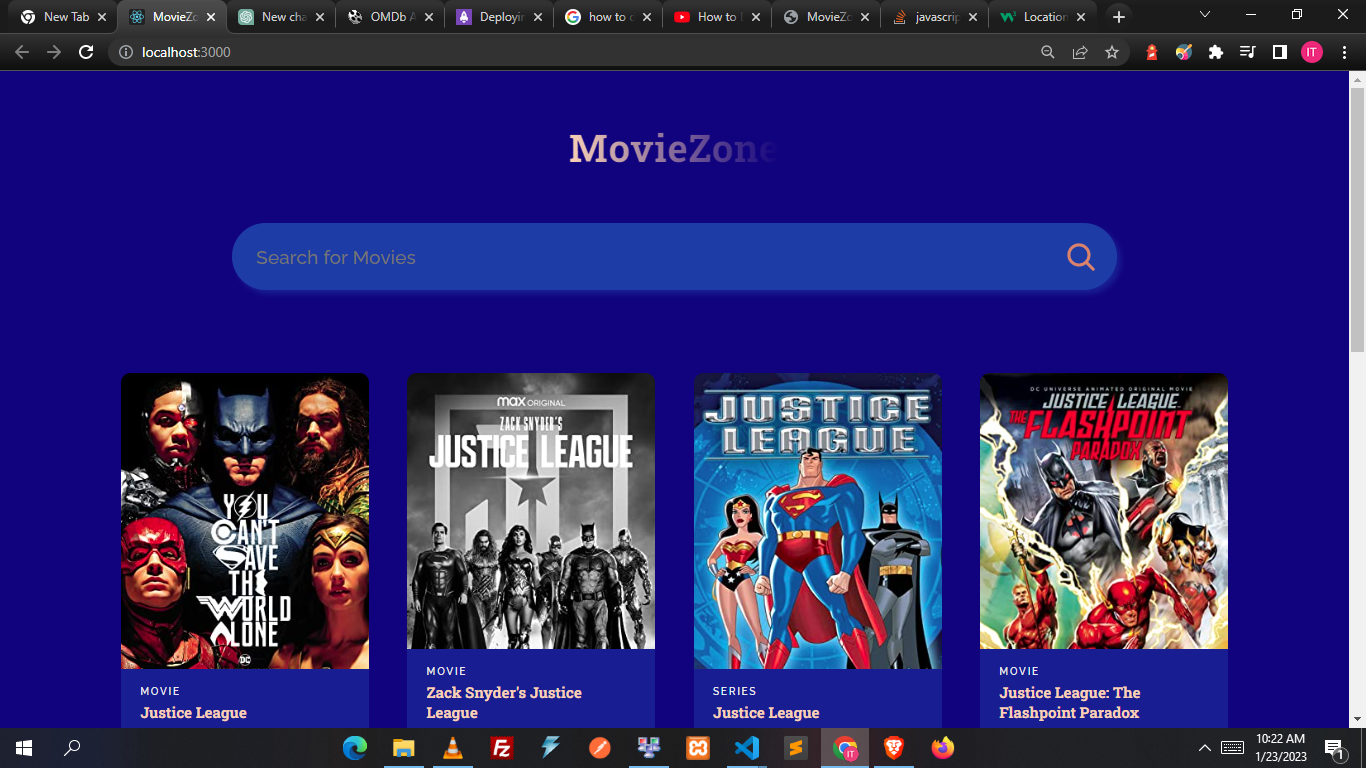Click the browser extensions puzzle icon

click(x=1214, y=52)
